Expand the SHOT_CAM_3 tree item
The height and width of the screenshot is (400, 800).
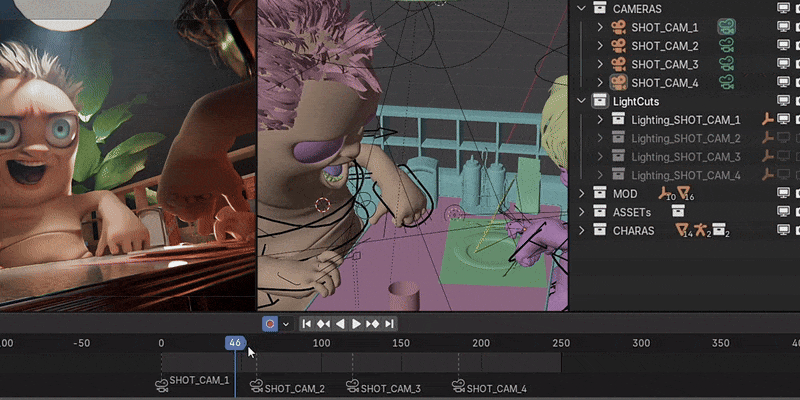click(x=600, y=64)
